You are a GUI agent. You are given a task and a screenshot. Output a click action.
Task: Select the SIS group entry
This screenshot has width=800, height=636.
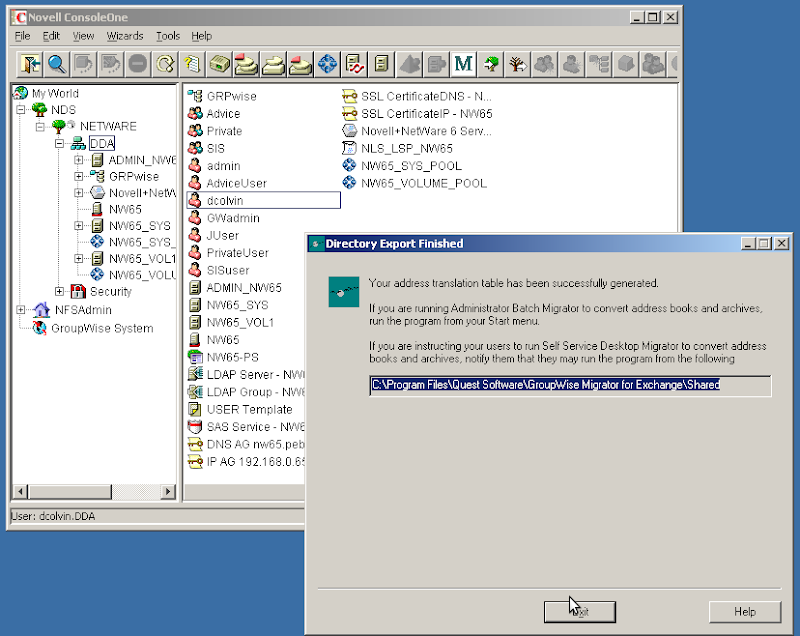click(215, 148)
